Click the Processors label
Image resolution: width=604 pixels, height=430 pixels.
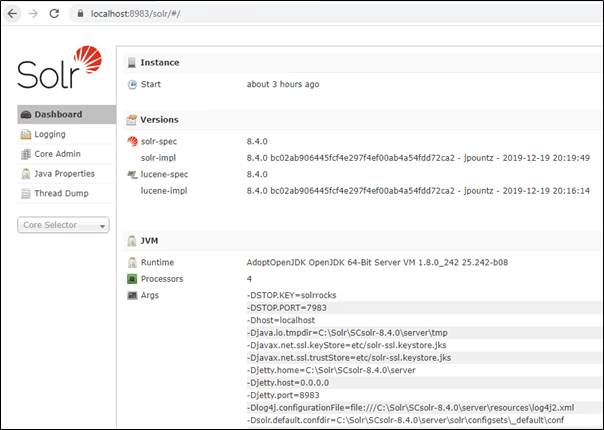[162, 279]
